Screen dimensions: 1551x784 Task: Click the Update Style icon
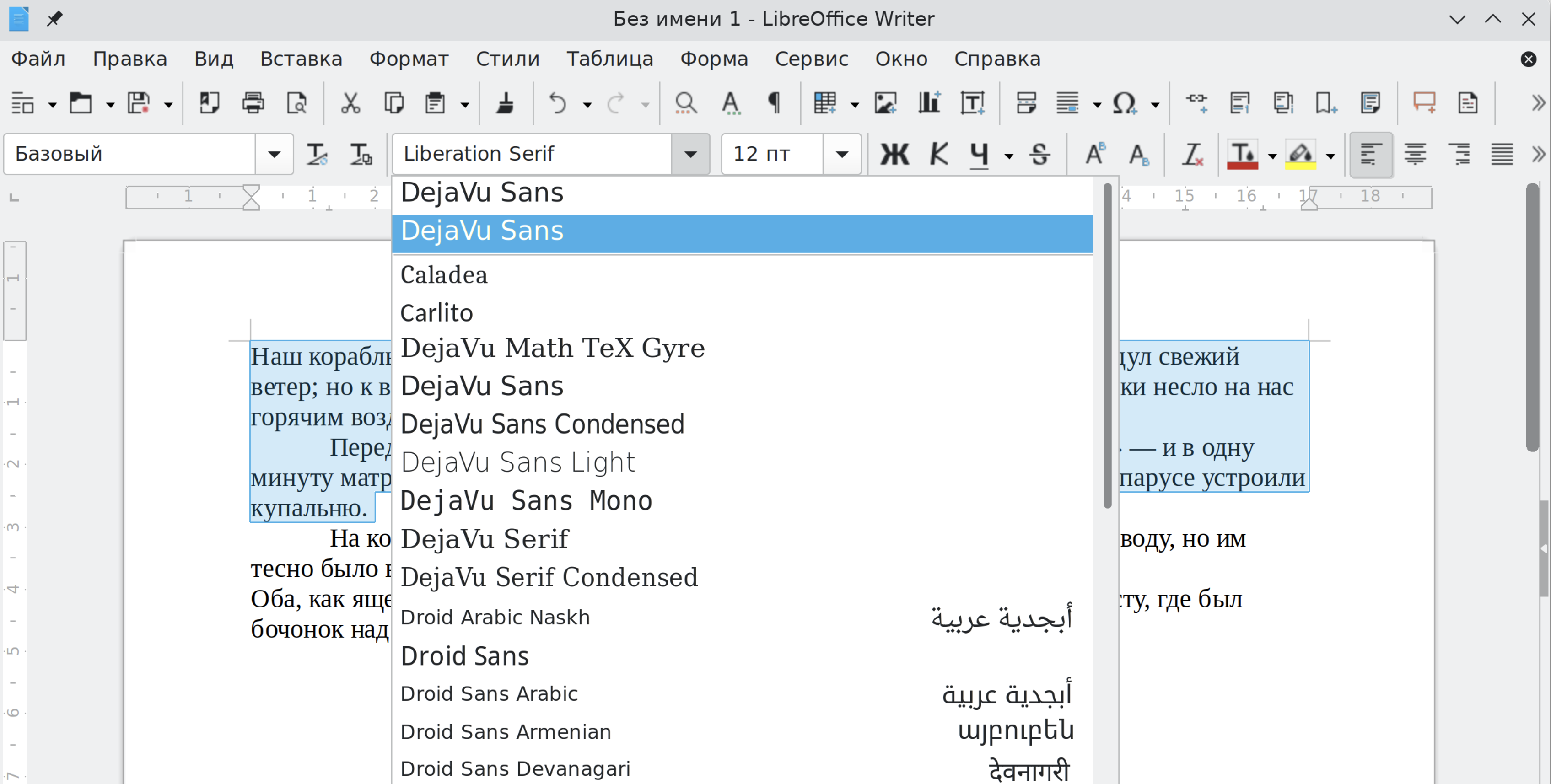click(317, 154)
